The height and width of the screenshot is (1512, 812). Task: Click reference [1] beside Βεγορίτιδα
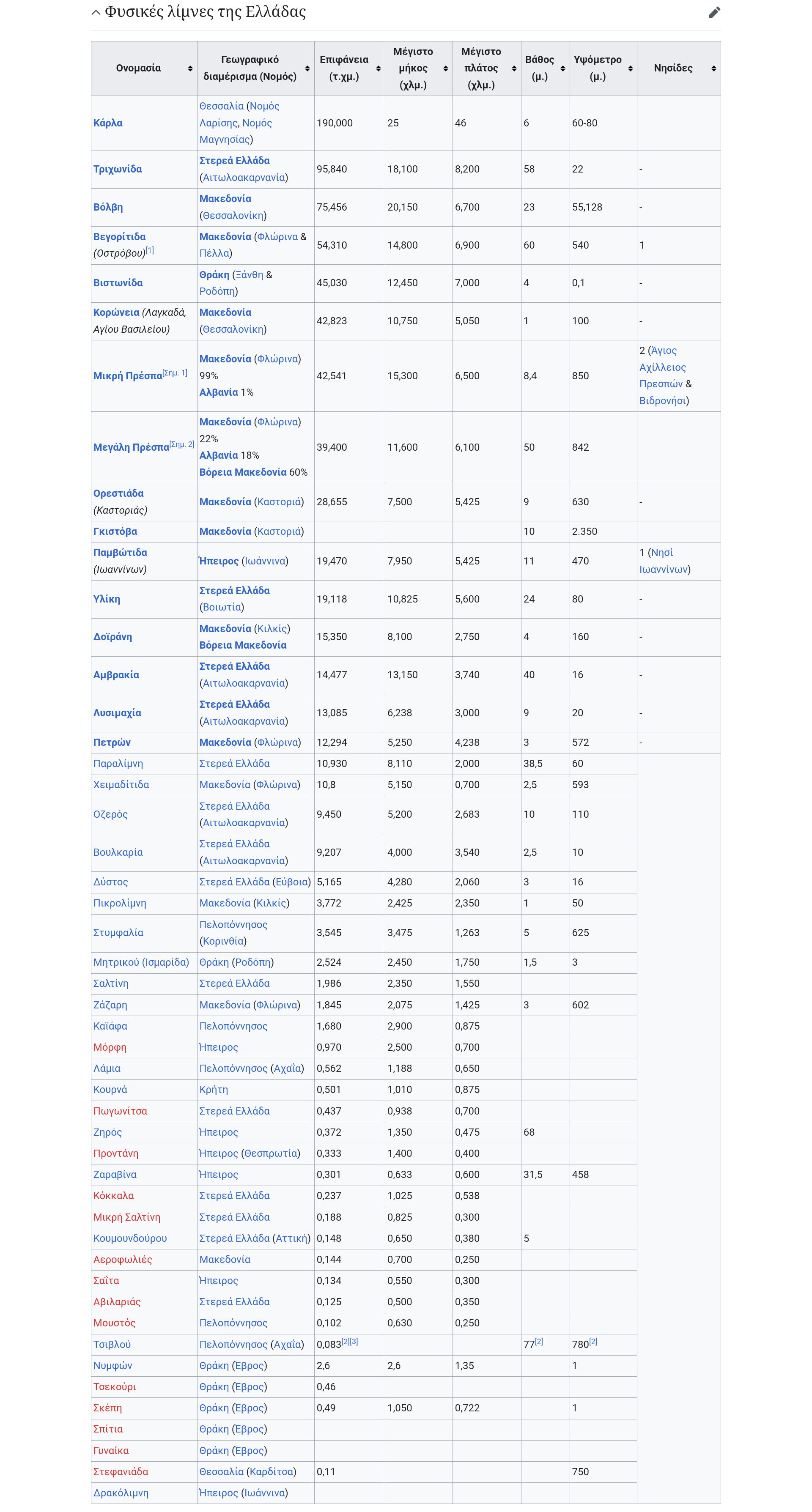(150, 251)
